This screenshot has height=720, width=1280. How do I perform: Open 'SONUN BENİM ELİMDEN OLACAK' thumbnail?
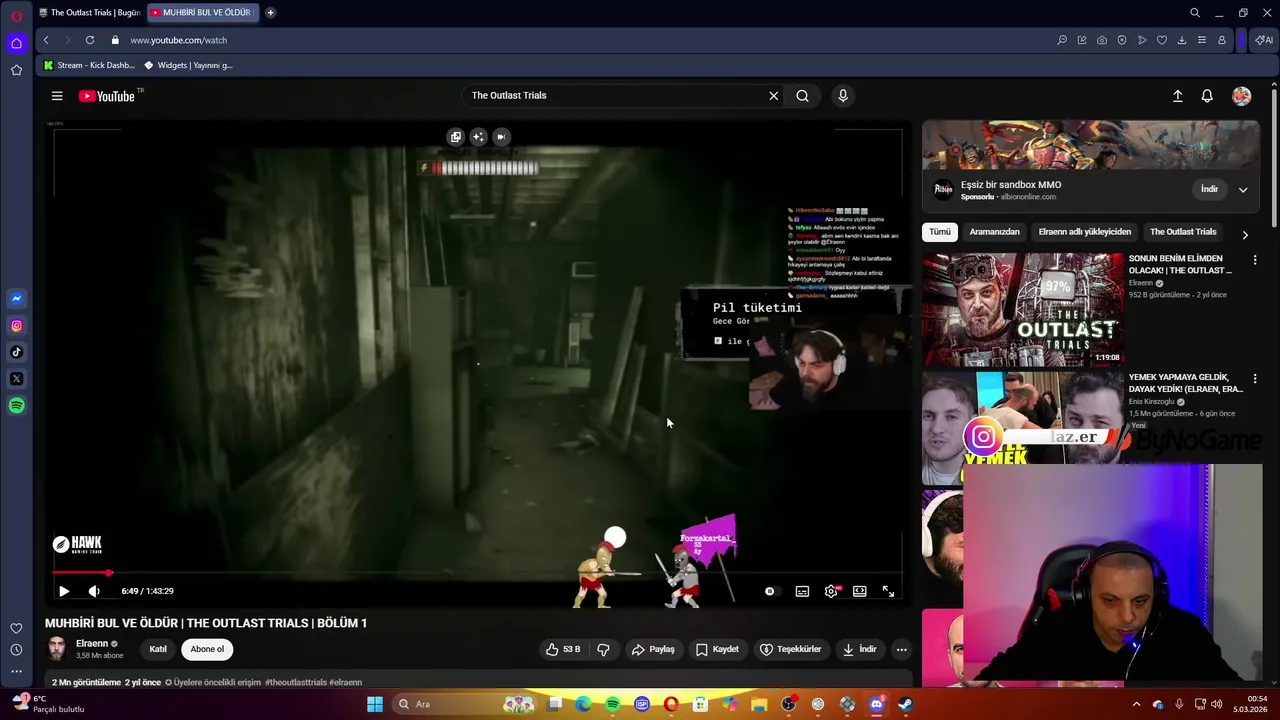1022,310
